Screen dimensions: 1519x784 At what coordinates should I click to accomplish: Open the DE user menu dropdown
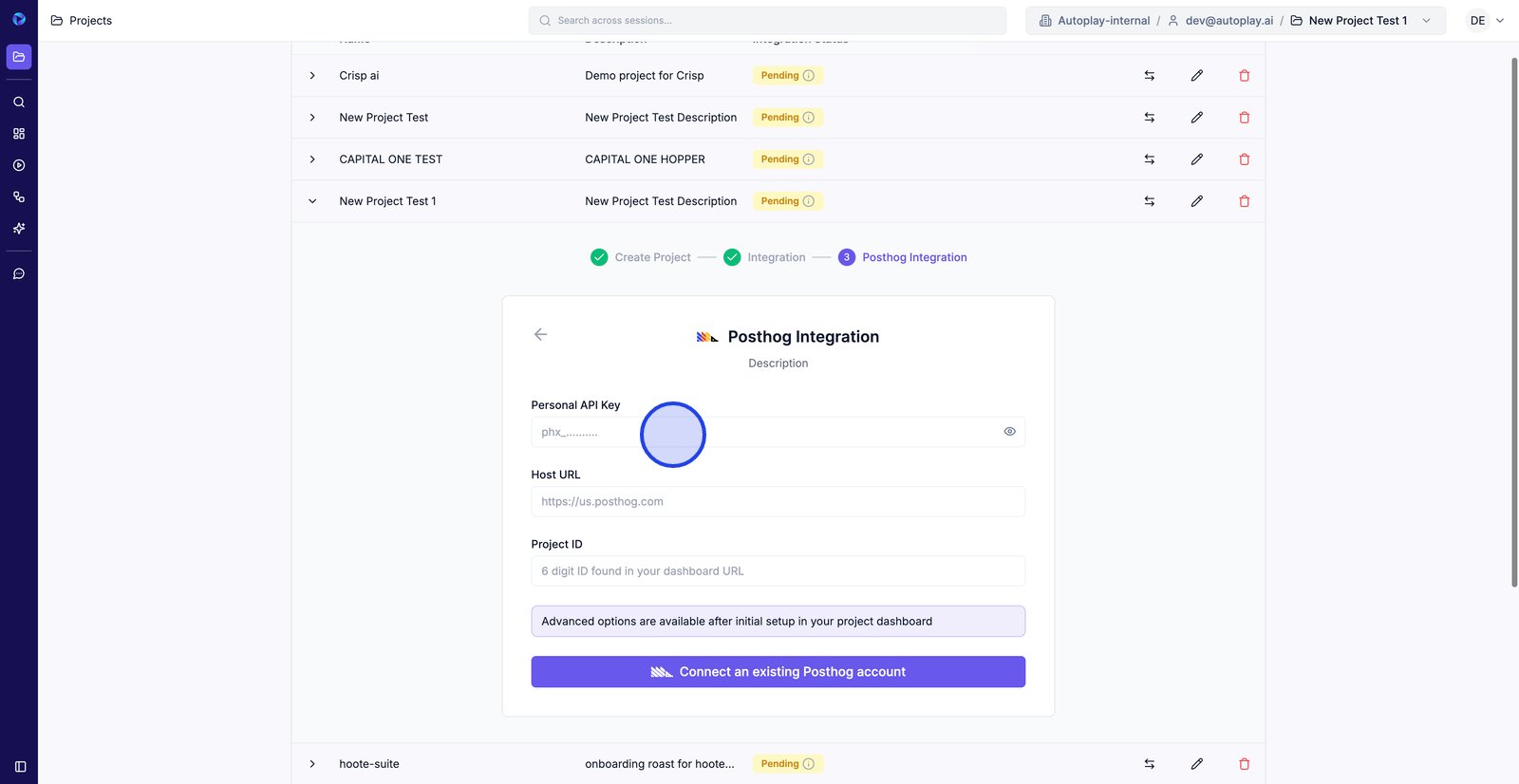pyautogui.click(x=1486, y=21)
